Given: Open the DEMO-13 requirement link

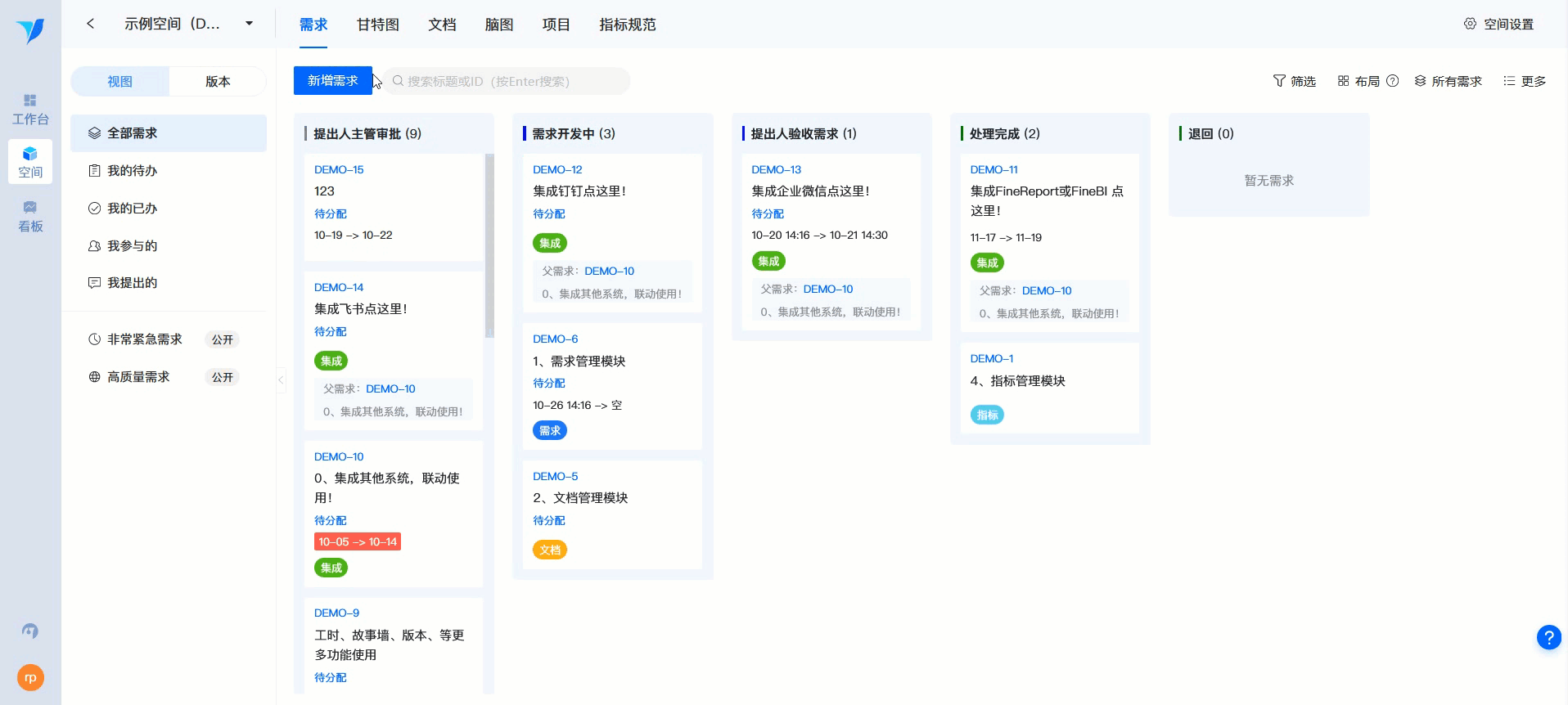Looking at the screenshot, I should (777, 169).
